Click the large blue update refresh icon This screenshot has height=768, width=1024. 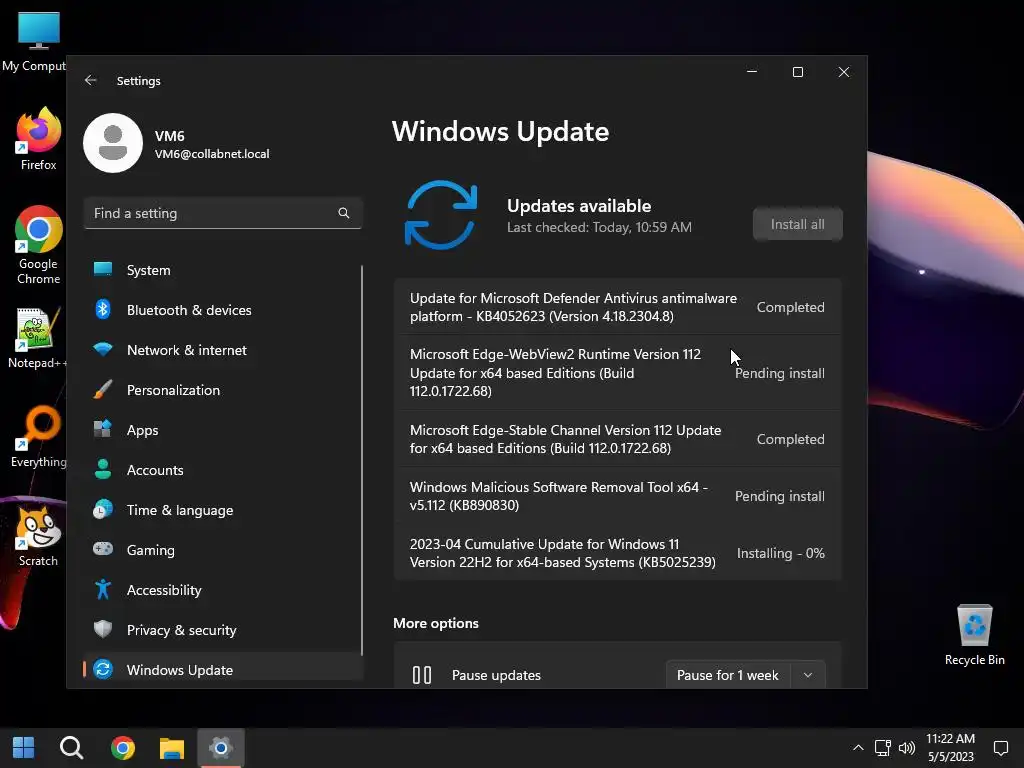point(441,215)
